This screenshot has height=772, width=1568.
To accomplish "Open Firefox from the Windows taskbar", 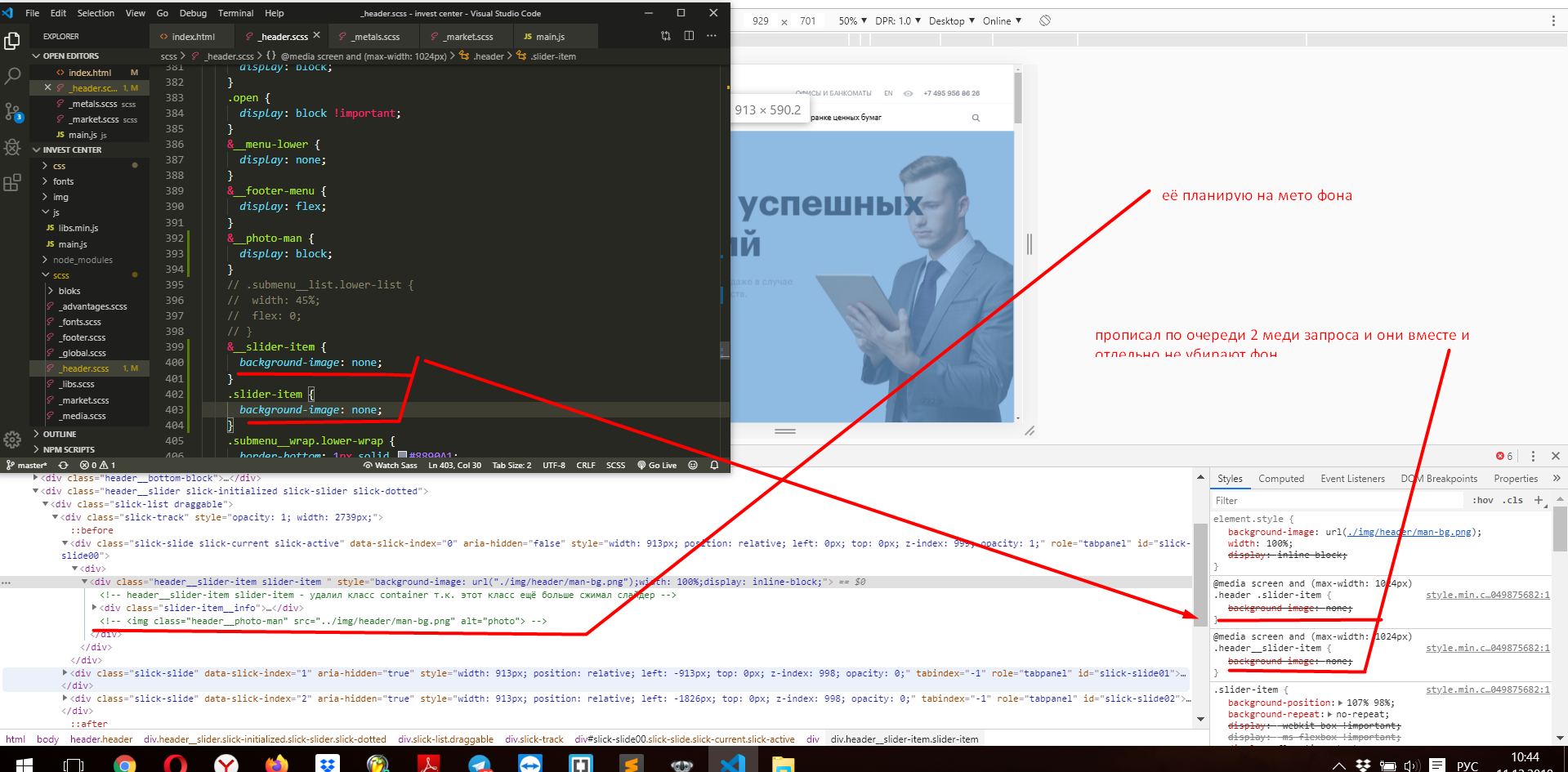I will (276, 765).
